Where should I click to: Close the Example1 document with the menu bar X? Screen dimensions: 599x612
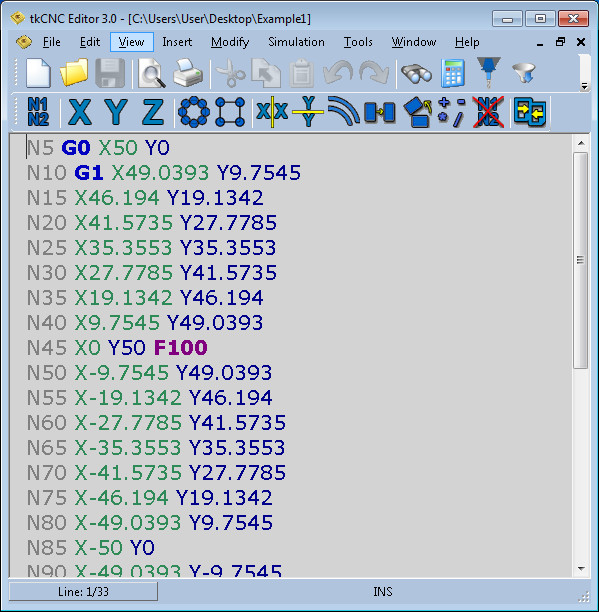(x=581, y=41)
